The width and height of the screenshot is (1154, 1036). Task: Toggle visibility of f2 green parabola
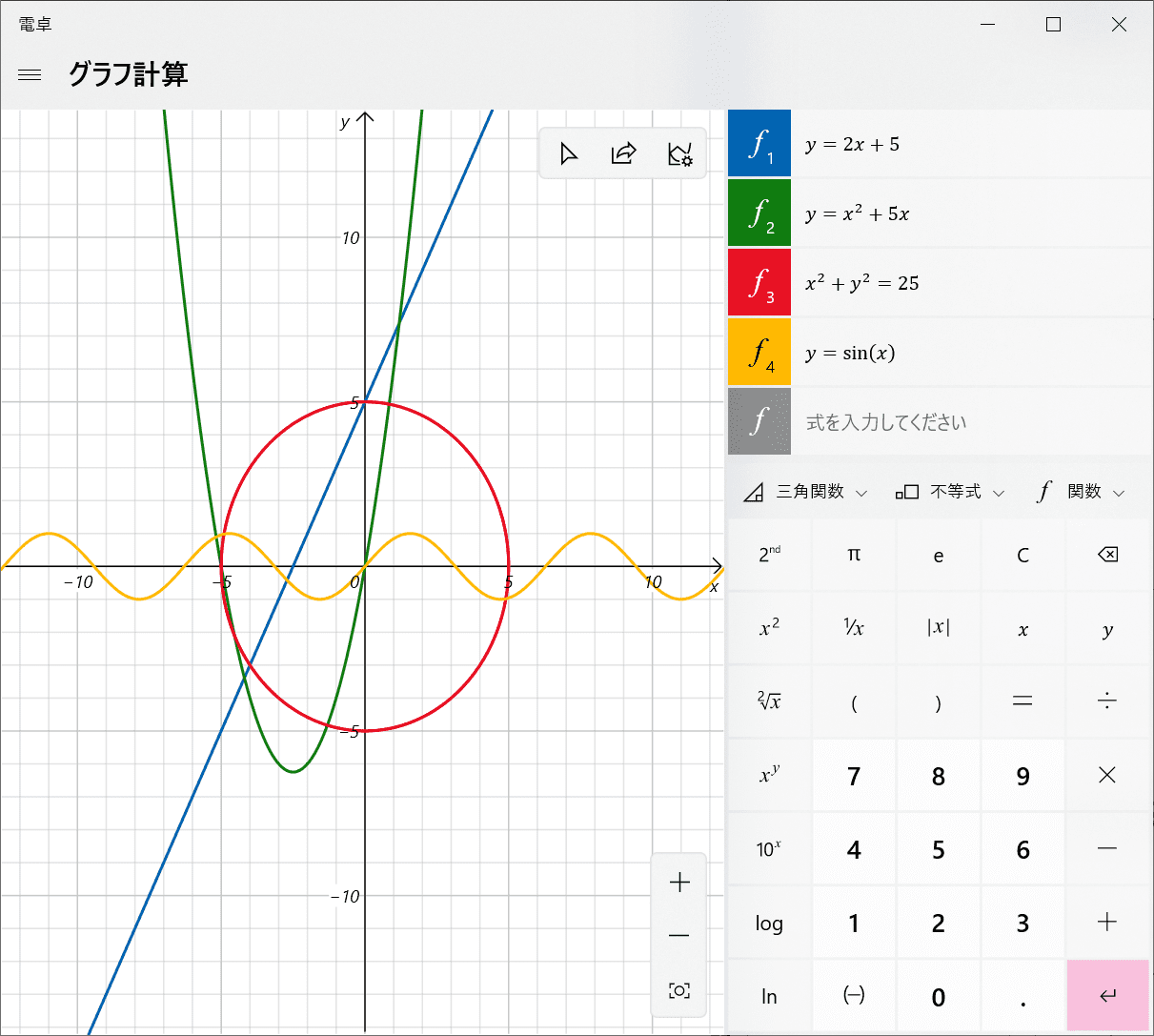coord(759,213)
